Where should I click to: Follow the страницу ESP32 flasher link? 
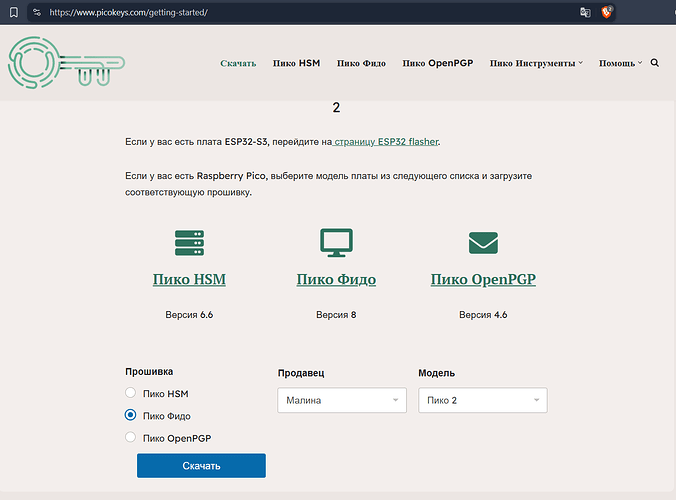click(386, 141)
